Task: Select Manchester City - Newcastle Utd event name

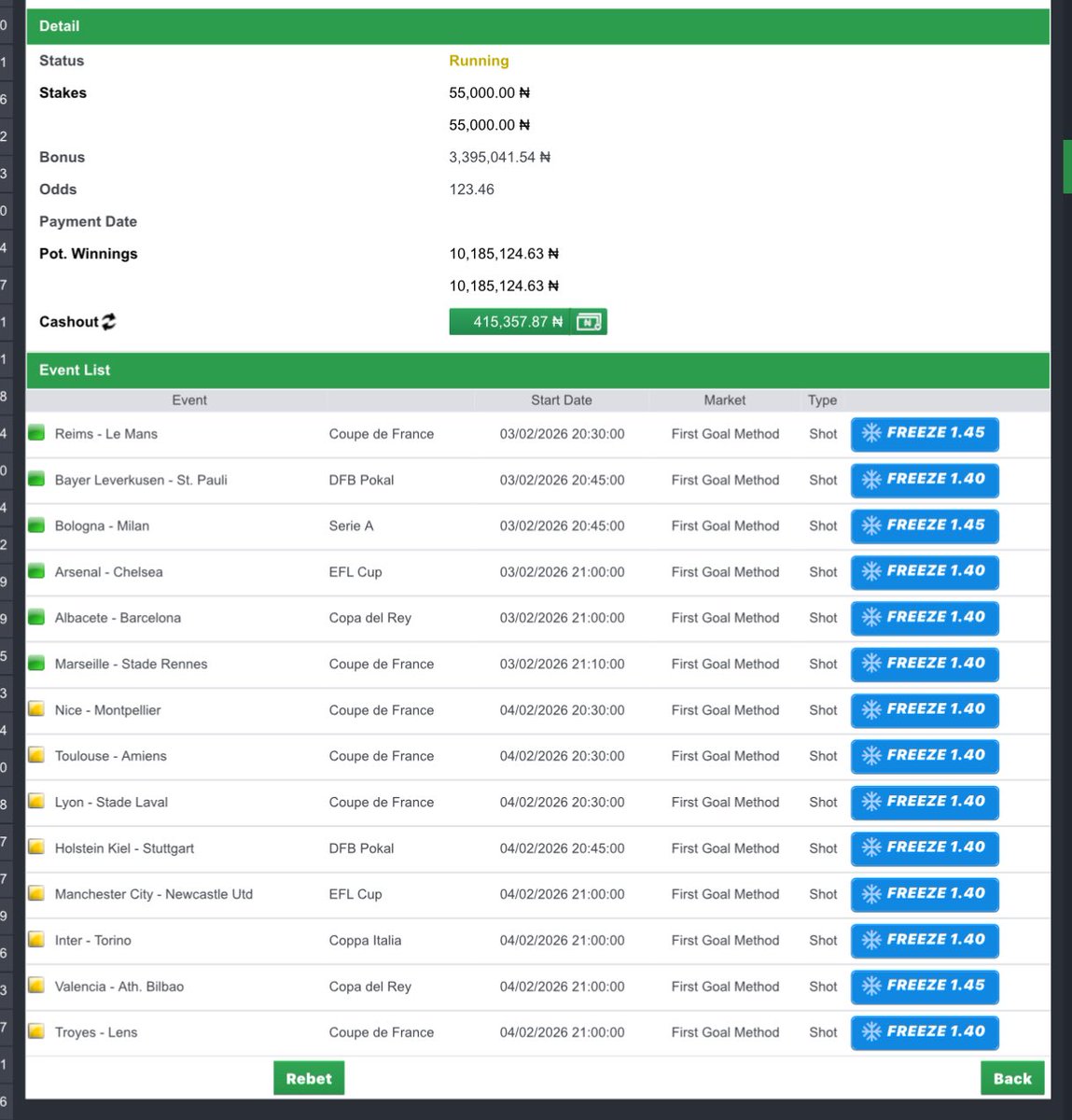Action: pyautogui.click(x=154, y=894)
